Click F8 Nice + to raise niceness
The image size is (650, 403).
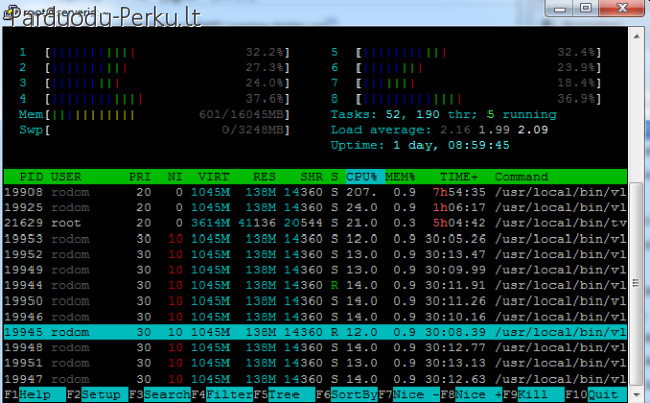[470, 395]
